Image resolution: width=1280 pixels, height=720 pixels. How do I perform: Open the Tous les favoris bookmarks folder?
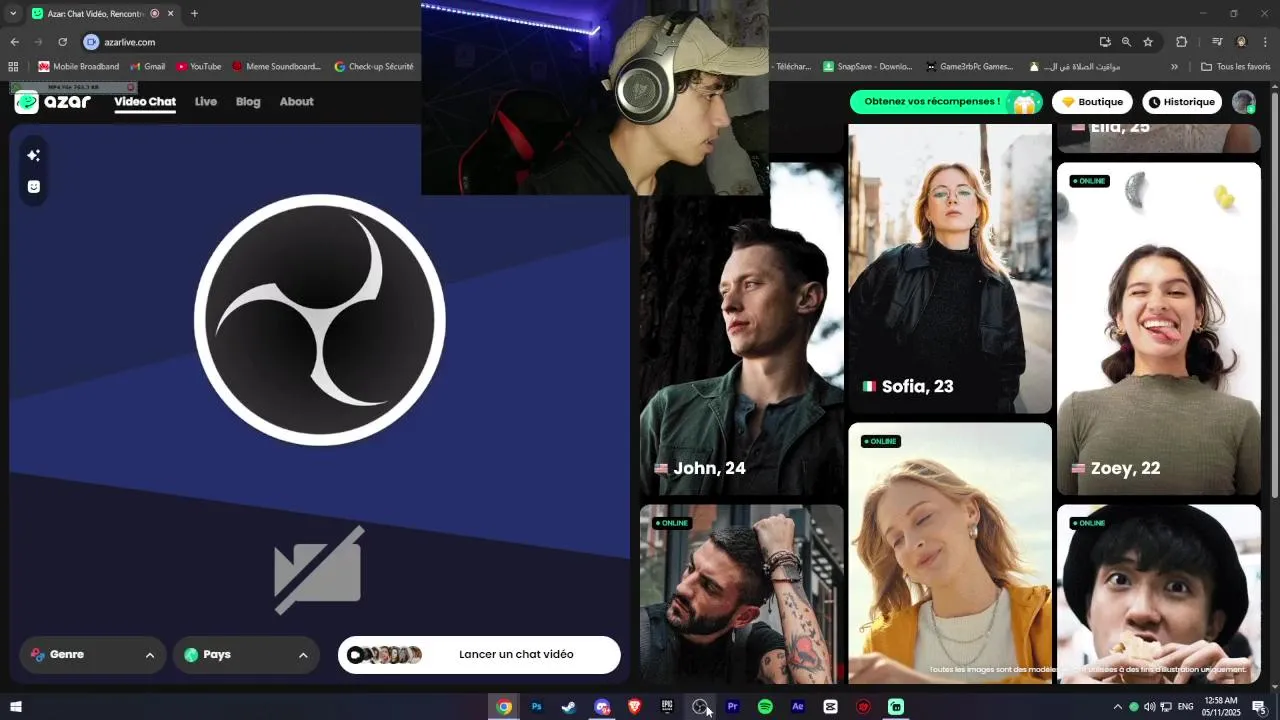[x=1236, y=67]
